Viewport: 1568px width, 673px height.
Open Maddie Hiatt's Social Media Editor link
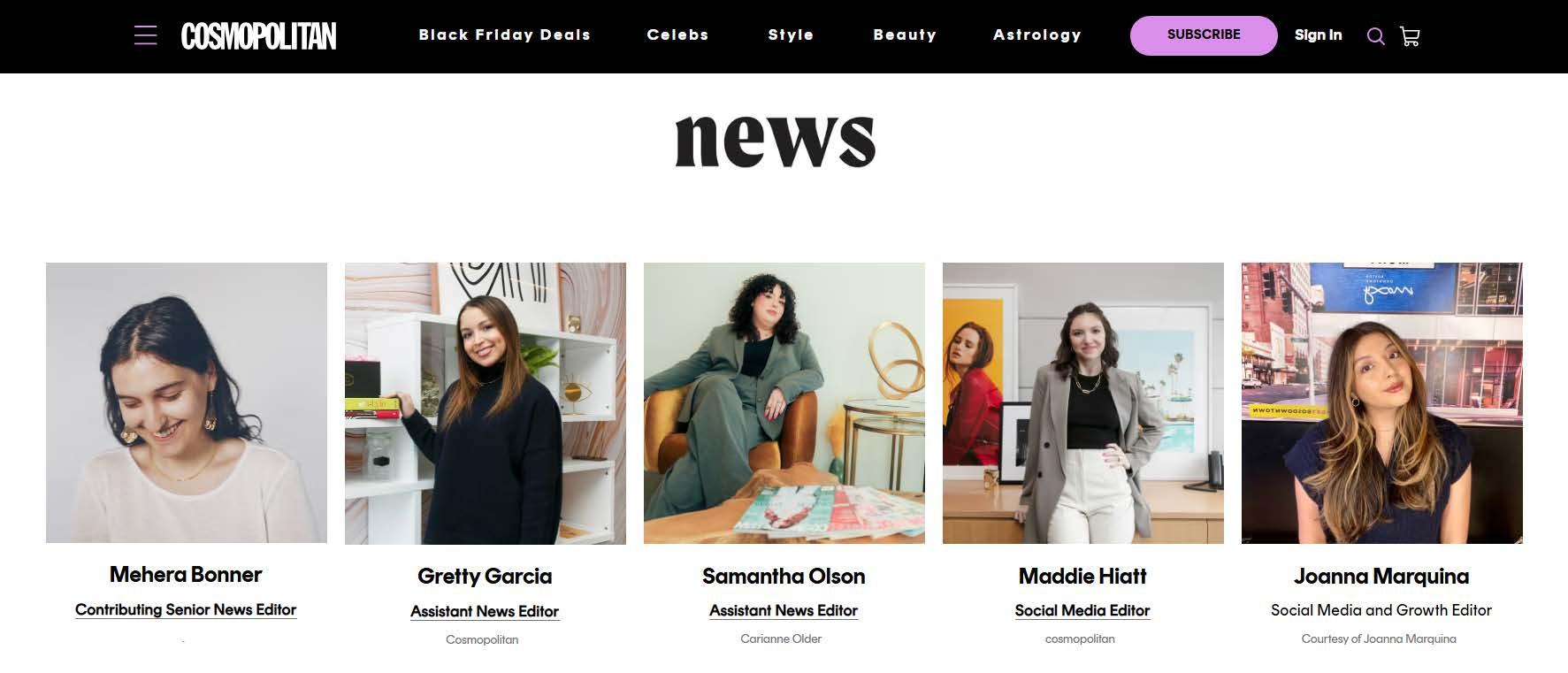click(1082, 610)
